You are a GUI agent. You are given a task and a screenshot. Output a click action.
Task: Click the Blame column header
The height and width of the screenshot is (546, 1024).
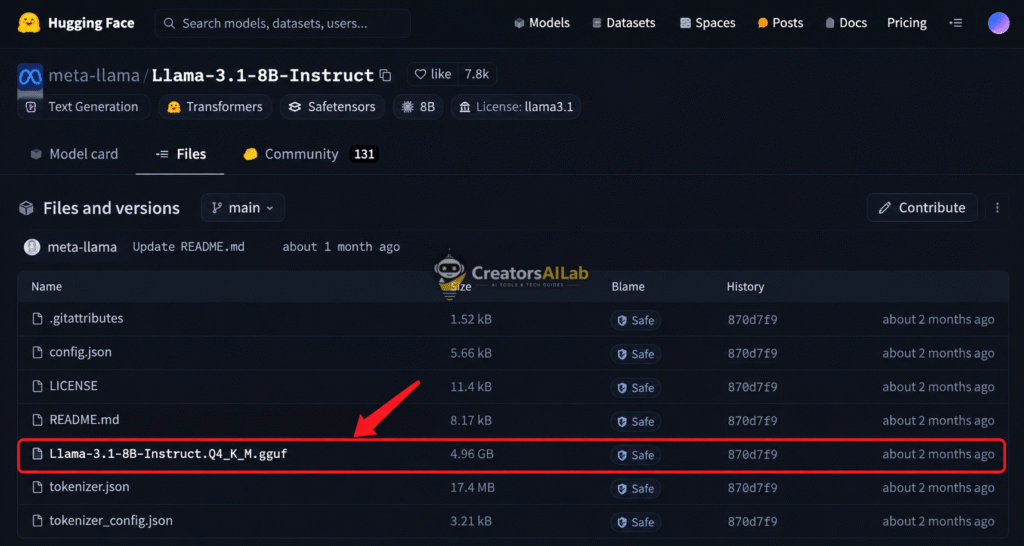click(628, 286)
